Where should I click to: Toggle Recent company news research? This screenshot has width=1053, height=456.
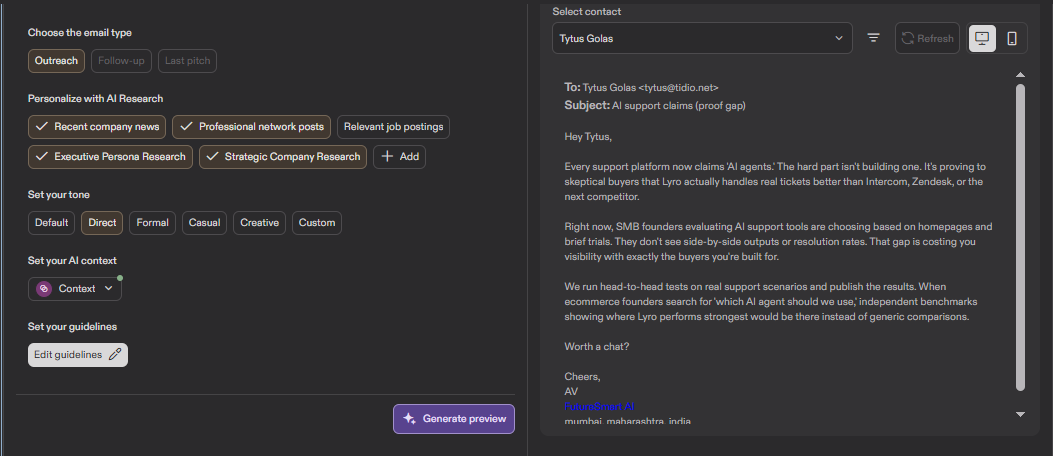[97, 127]
